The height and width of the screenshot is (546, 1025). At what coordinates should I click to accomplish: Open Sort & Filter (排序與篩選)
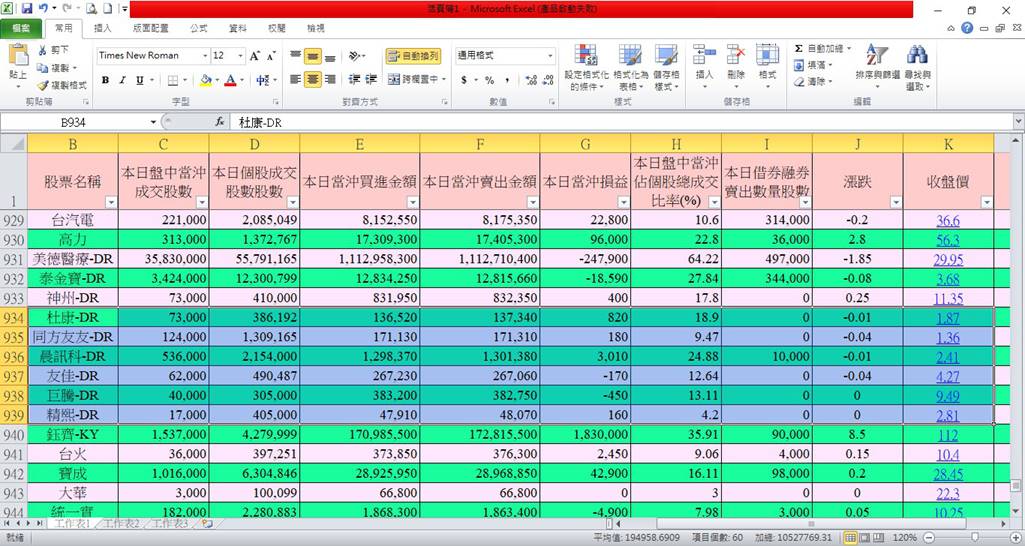[x=877, y=65]
